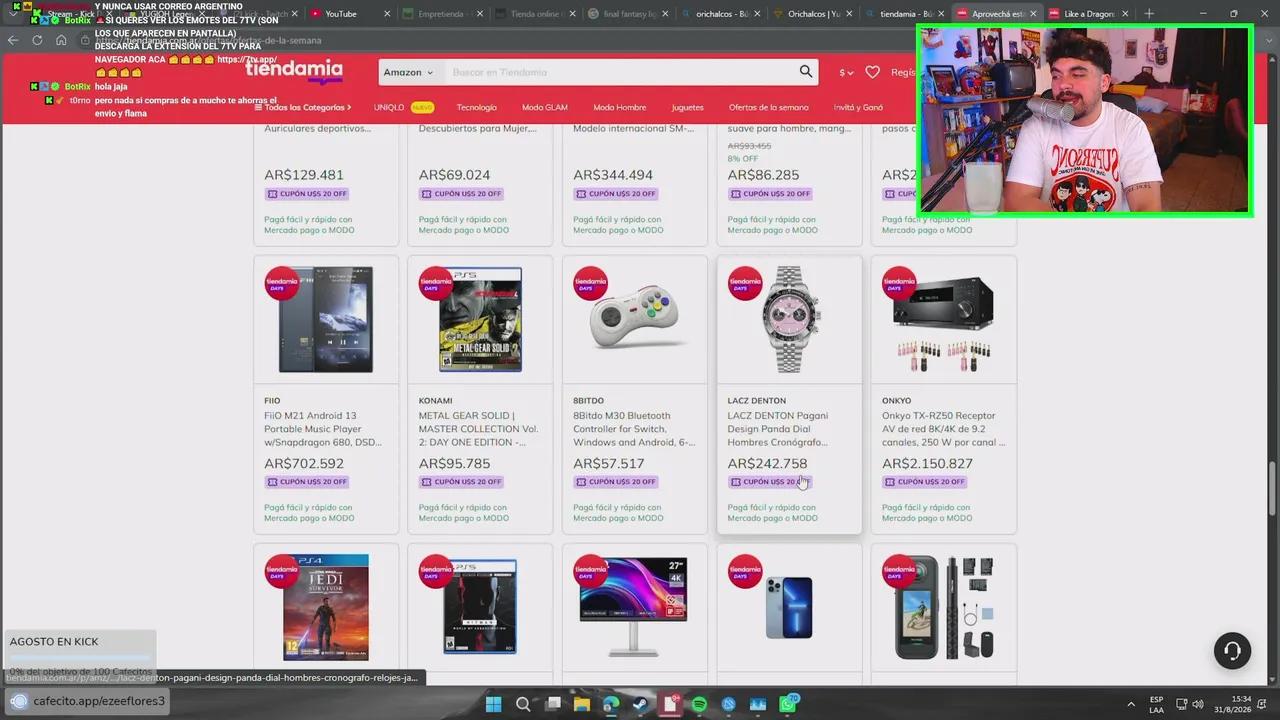Image resolution: width=1280 pixels, height=720 pixels.
Task: Expand Todas las Categorías menu
Action: (303, 107)
